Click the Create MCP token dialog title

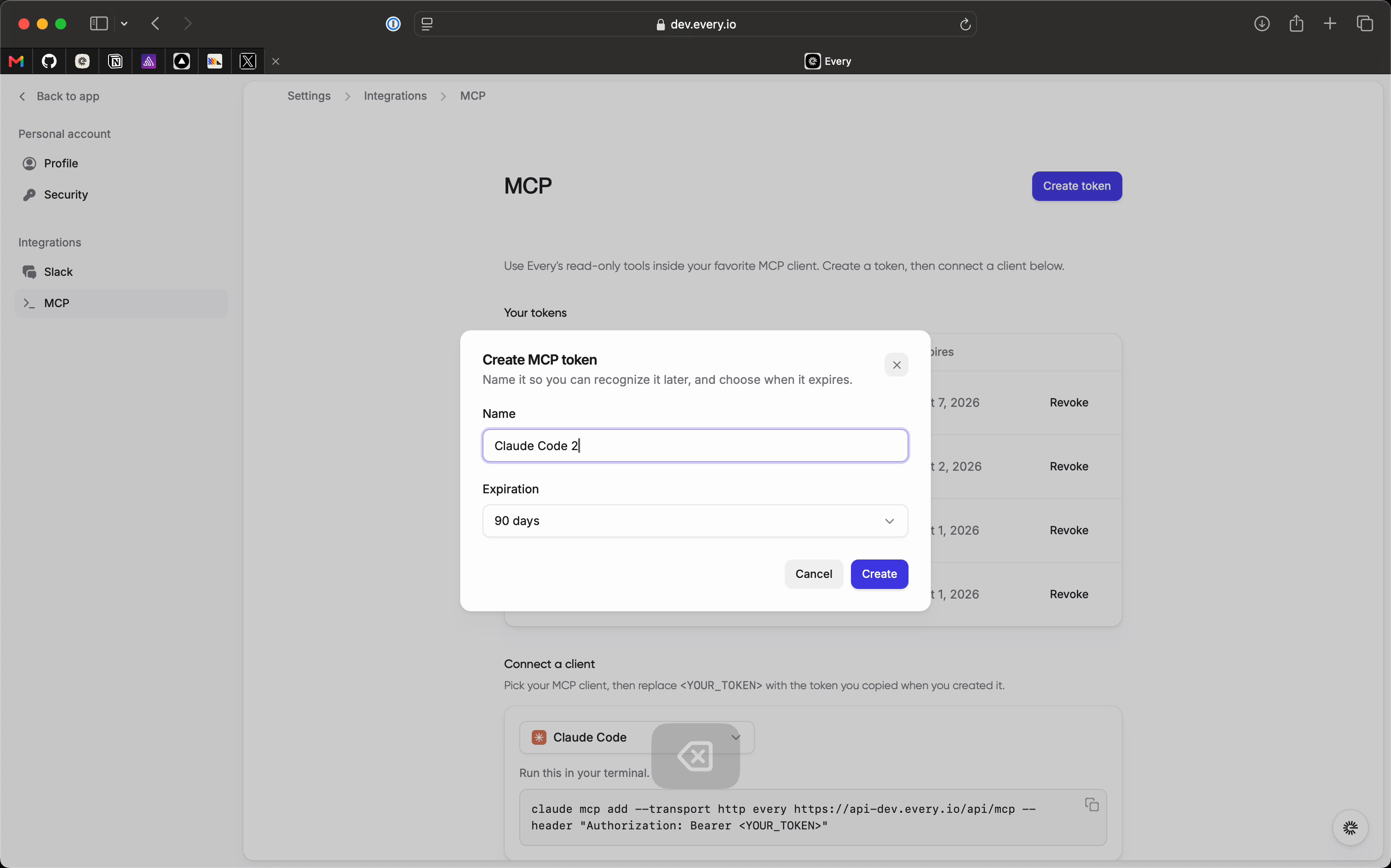coord(540,360)
